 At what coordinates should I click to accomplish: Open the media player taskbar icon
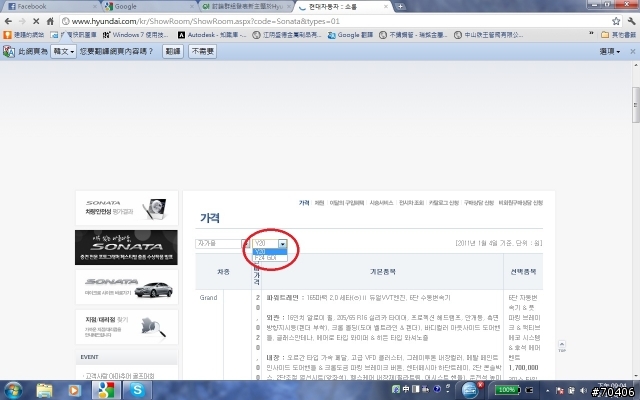click(x=74, y=391)
